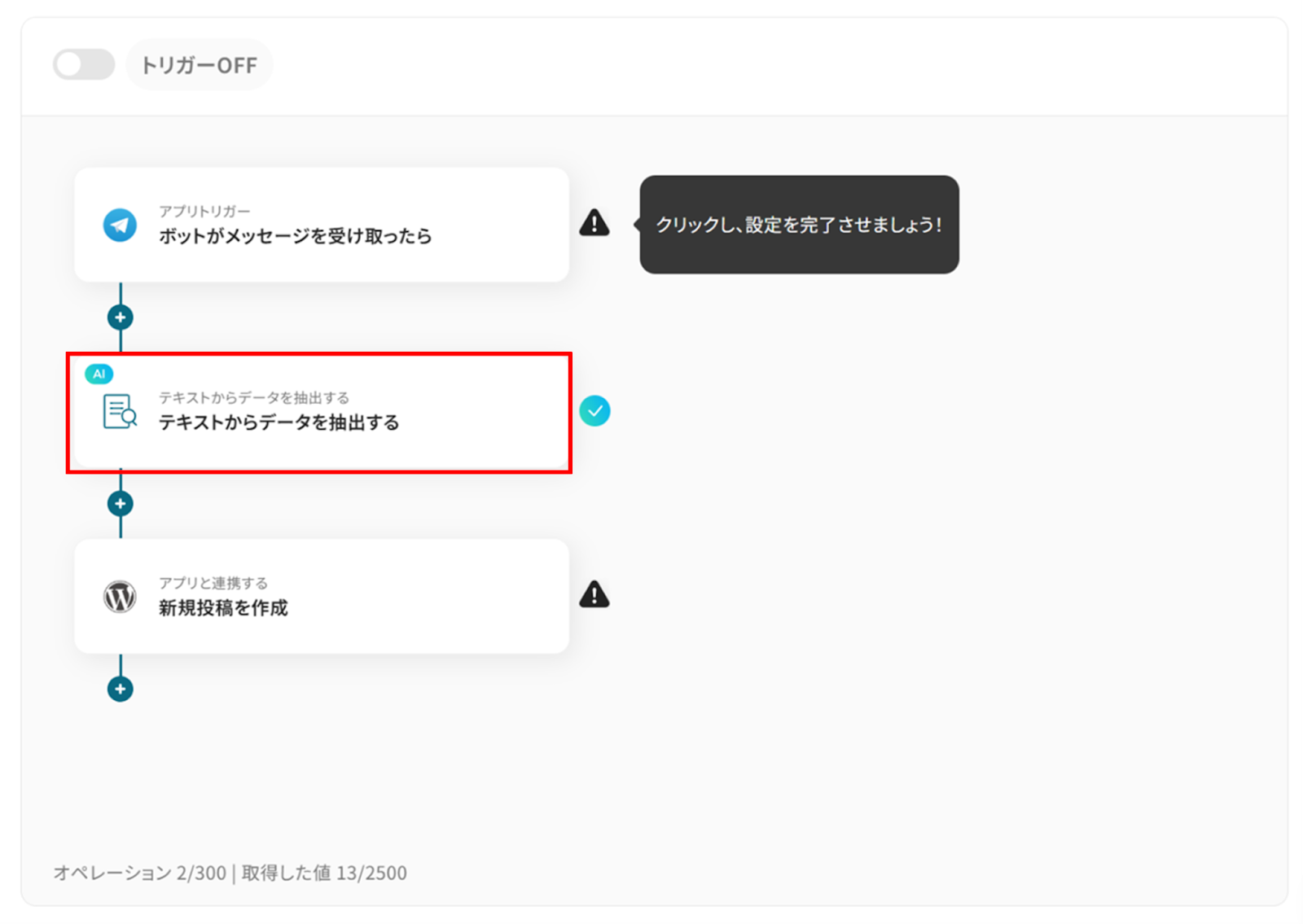Image resolution: width=1303 pixels, height=924 pixels.
Task: Click the トリガーOFF label
Action: pos(199,65)
